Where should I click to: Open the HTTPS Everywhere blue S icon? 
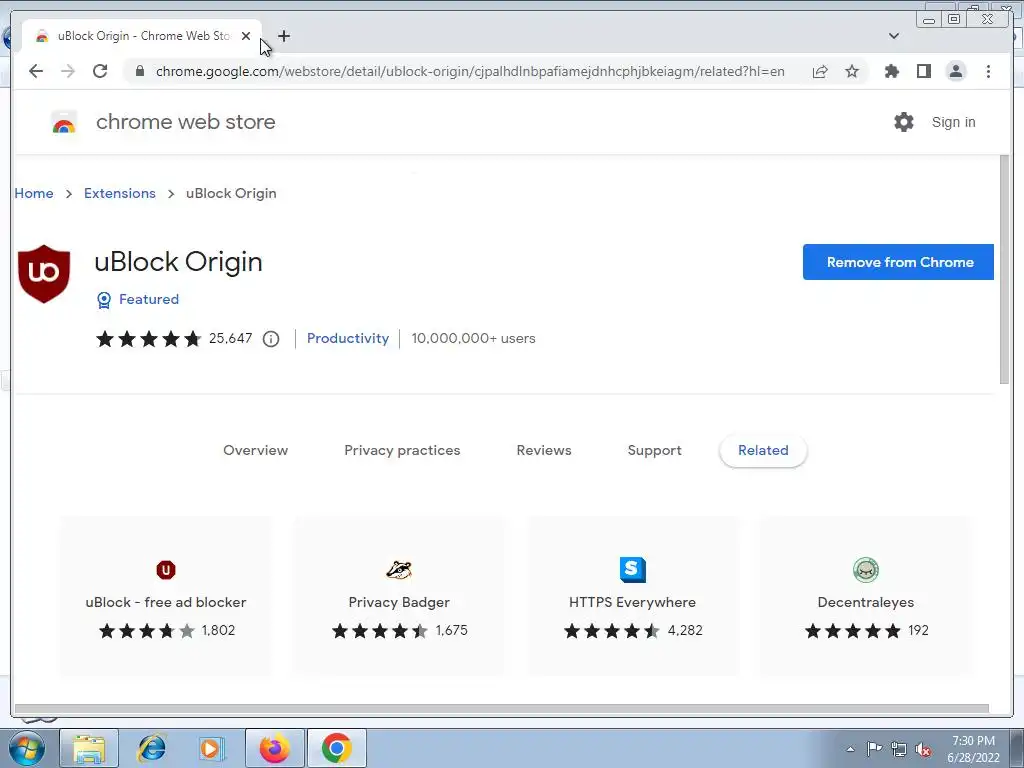coord(633,569)
